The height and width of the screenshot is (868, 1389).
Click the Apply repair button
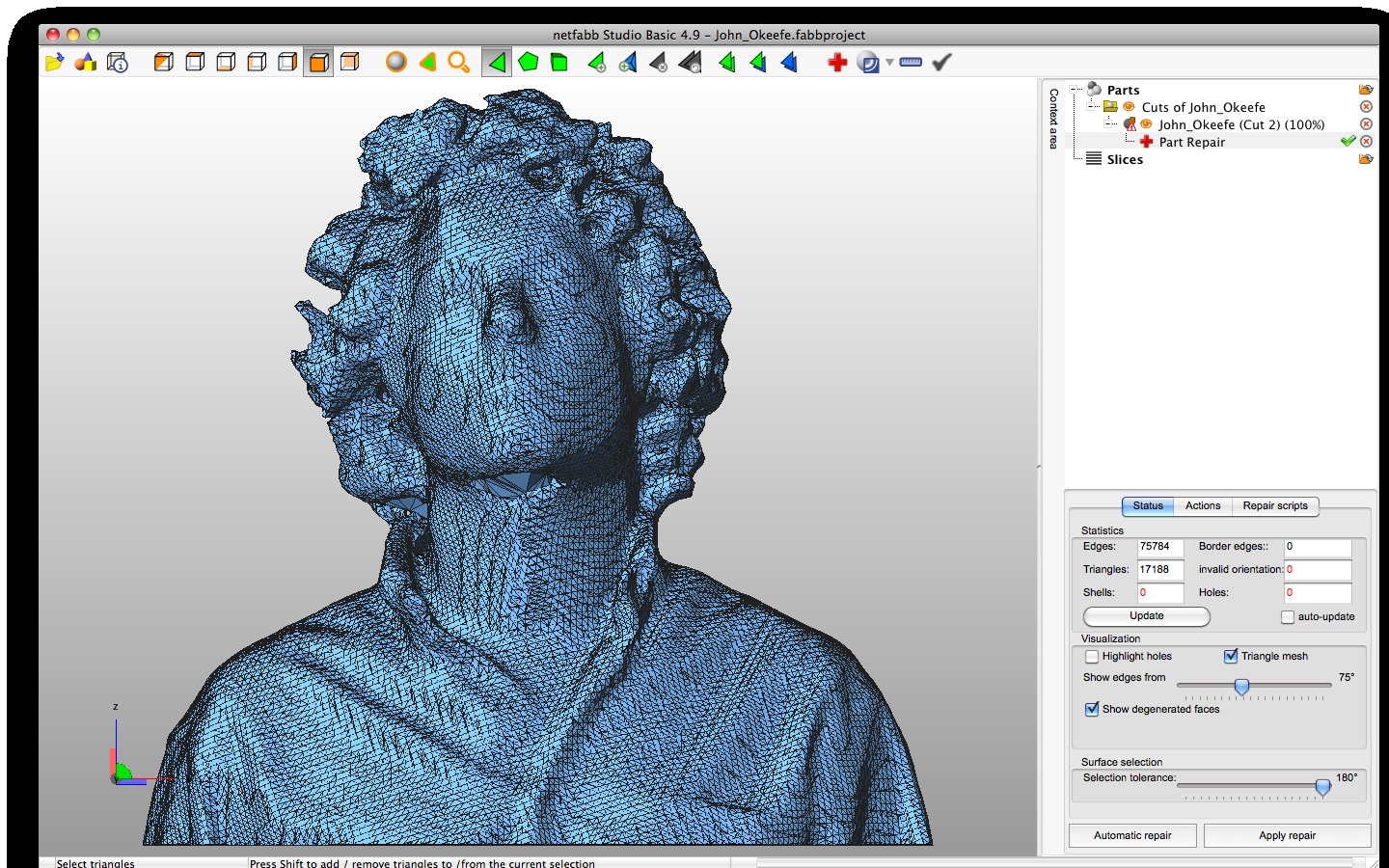1288,836
